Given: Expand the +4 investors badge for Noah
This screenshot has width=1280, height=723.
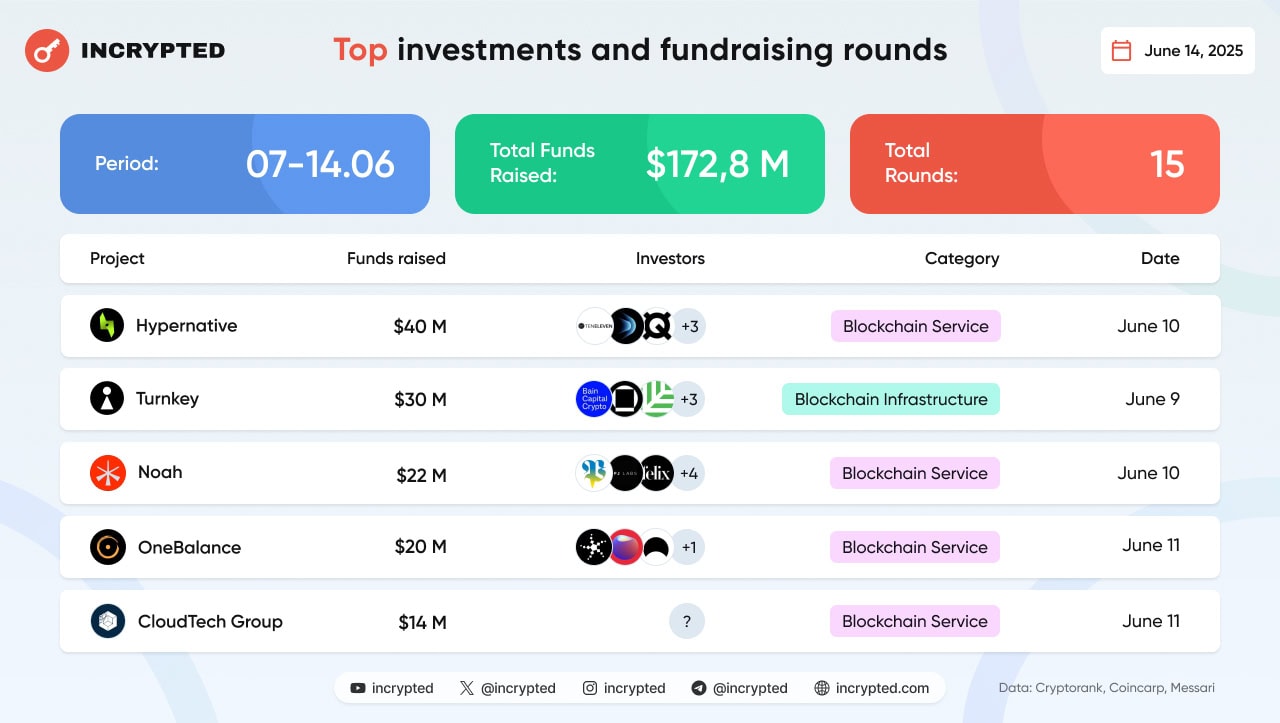Looking at the screenshot, I should click(x=688, y=473).
